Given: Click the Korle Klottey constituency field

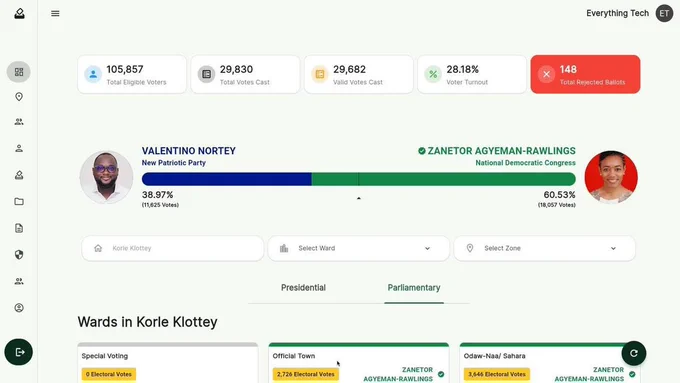Looking at the screenshot, I should pyautogui.click(x=173, y=248).
